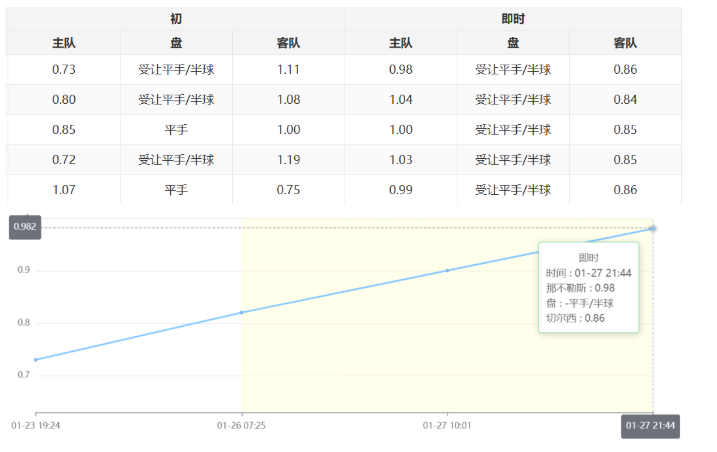
Task: Click the highlighted 01-27 21:44 axis label
Action: click(651, 425)
